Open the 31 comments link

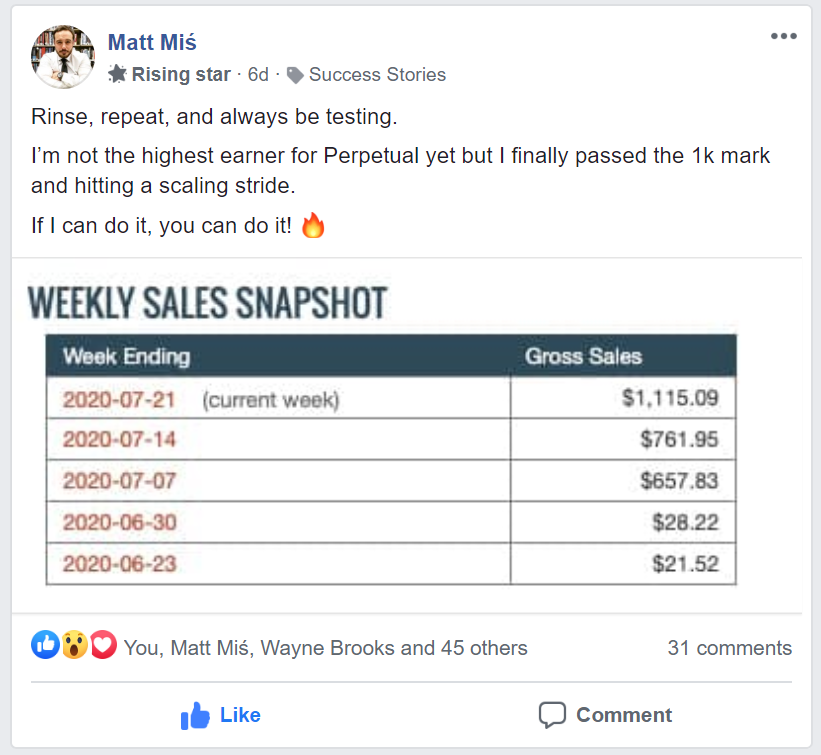[x=729, y=648]
